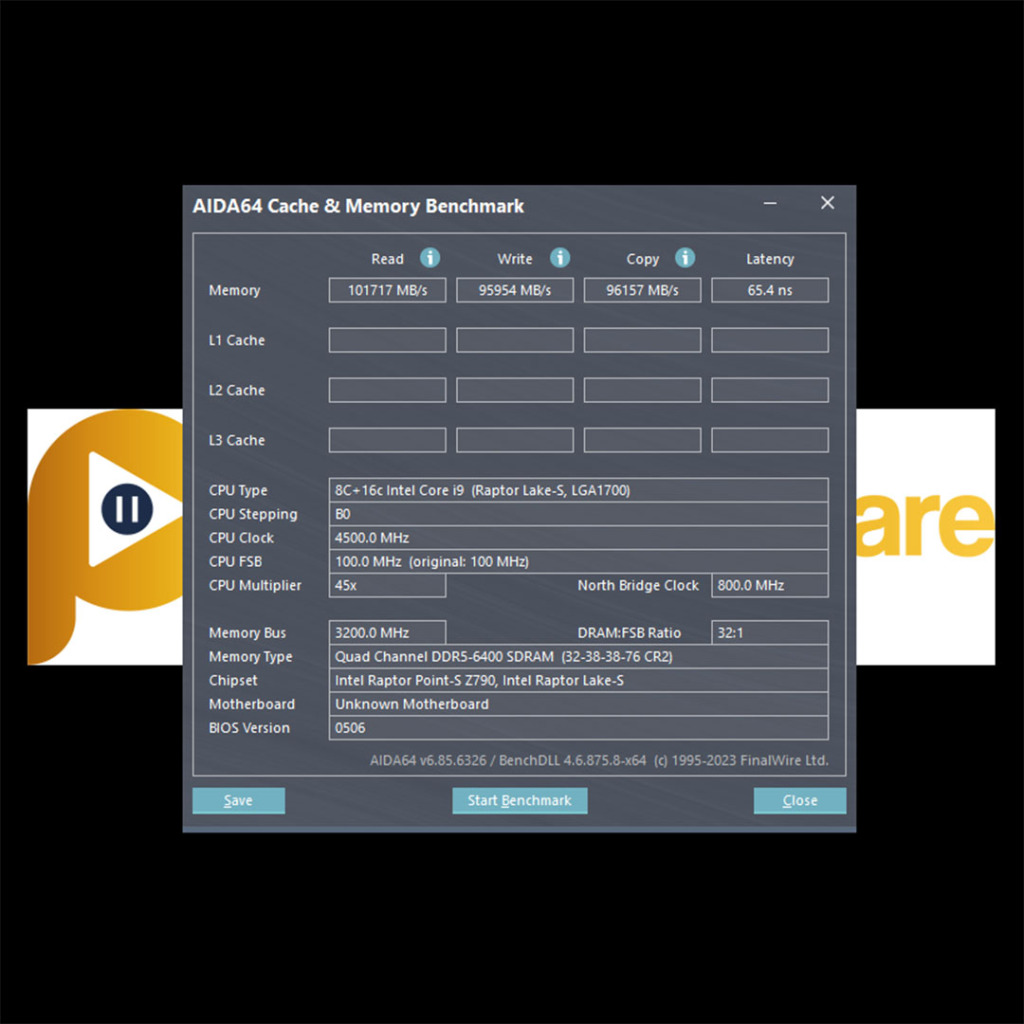1024x1024 pixels.
Task: Click the CPU Type label
Action: pyautogui.click(x=238, y=490)
